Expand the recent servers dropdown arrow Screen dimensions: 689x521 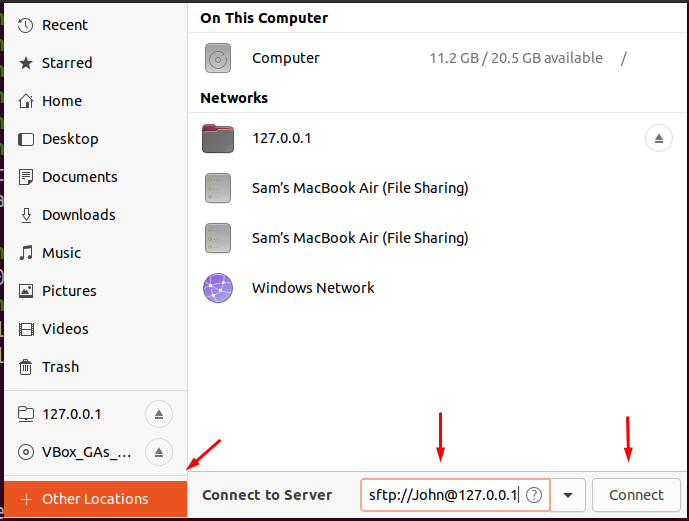(568, 495)
